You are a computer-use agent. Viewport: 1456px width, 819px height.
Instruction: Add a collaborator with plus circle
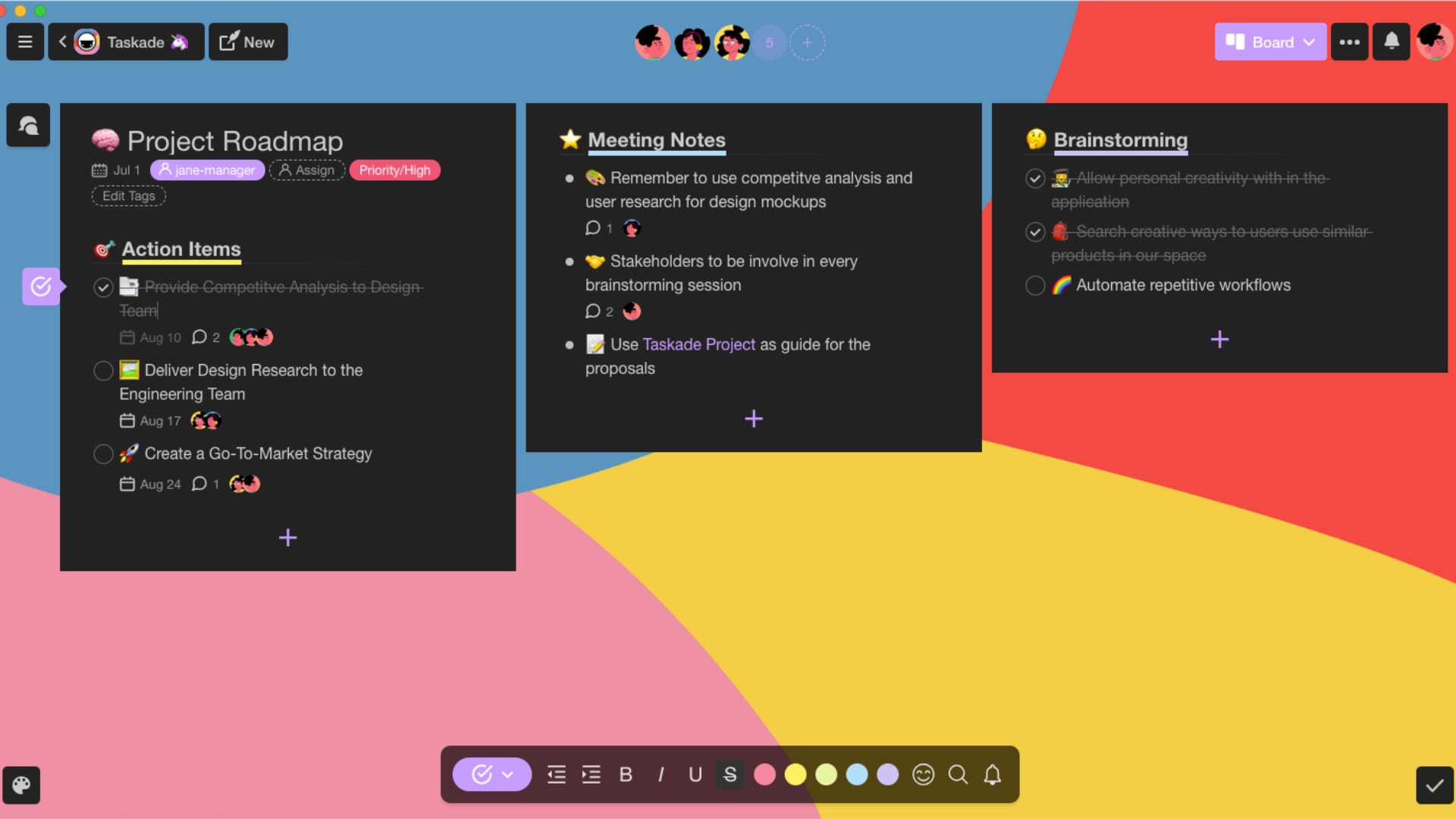(x=808, y=42)
